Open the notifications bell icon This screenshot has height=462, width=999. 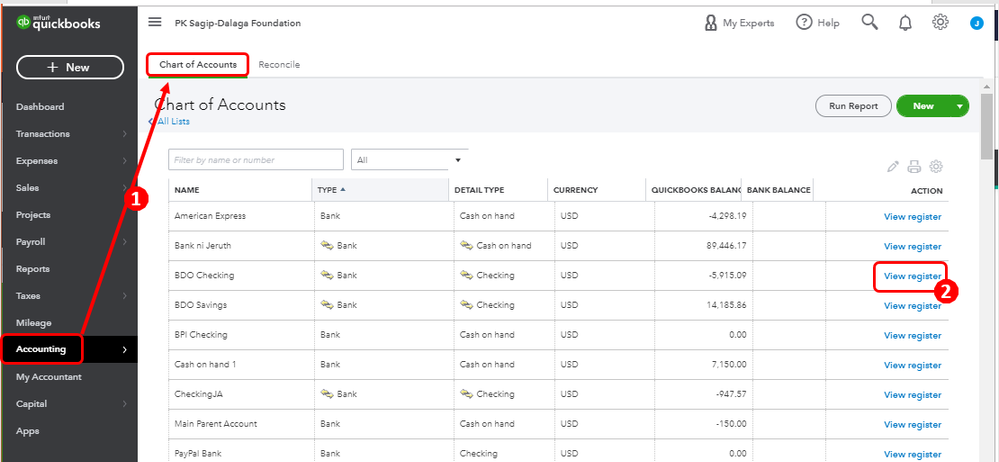pyautogui.click(x=906, y=23)
